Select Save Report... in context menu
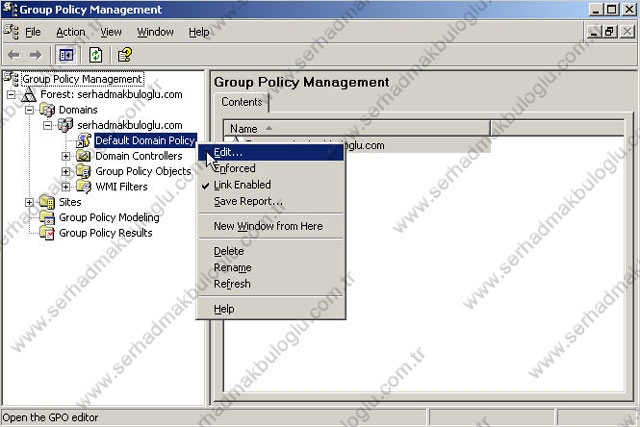640x427 pixels. click(271, 201)
